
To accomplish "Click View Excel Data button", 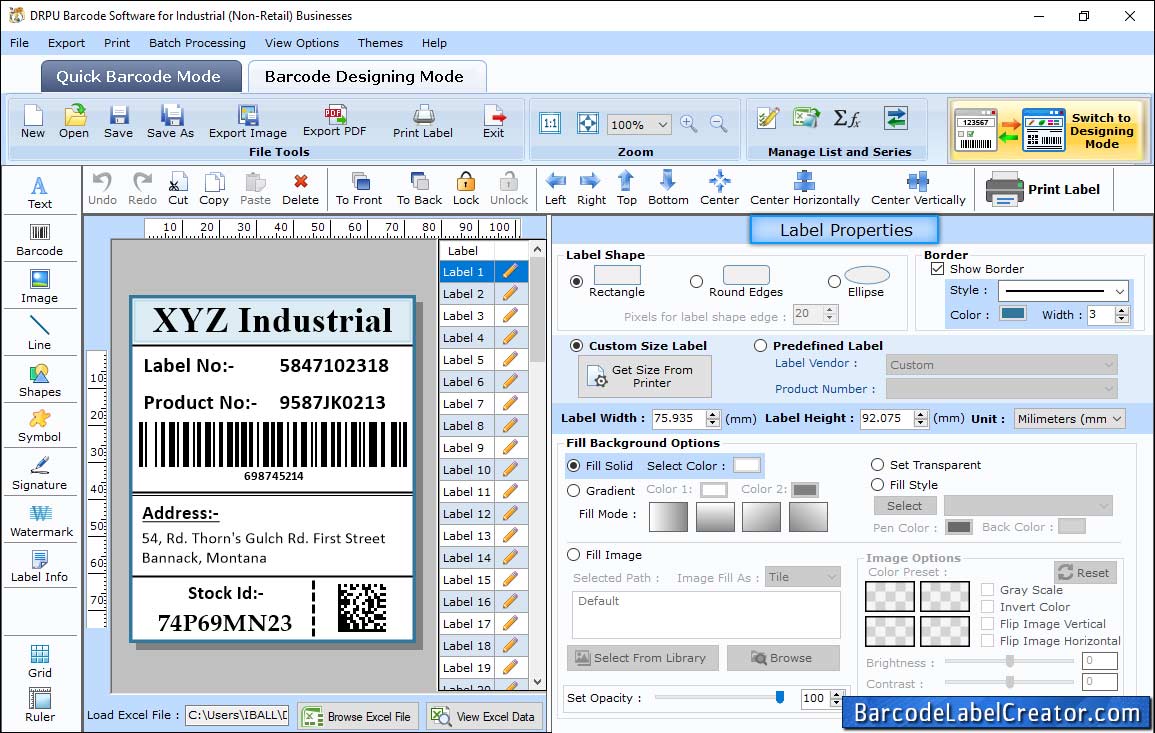I will [484, 716].
